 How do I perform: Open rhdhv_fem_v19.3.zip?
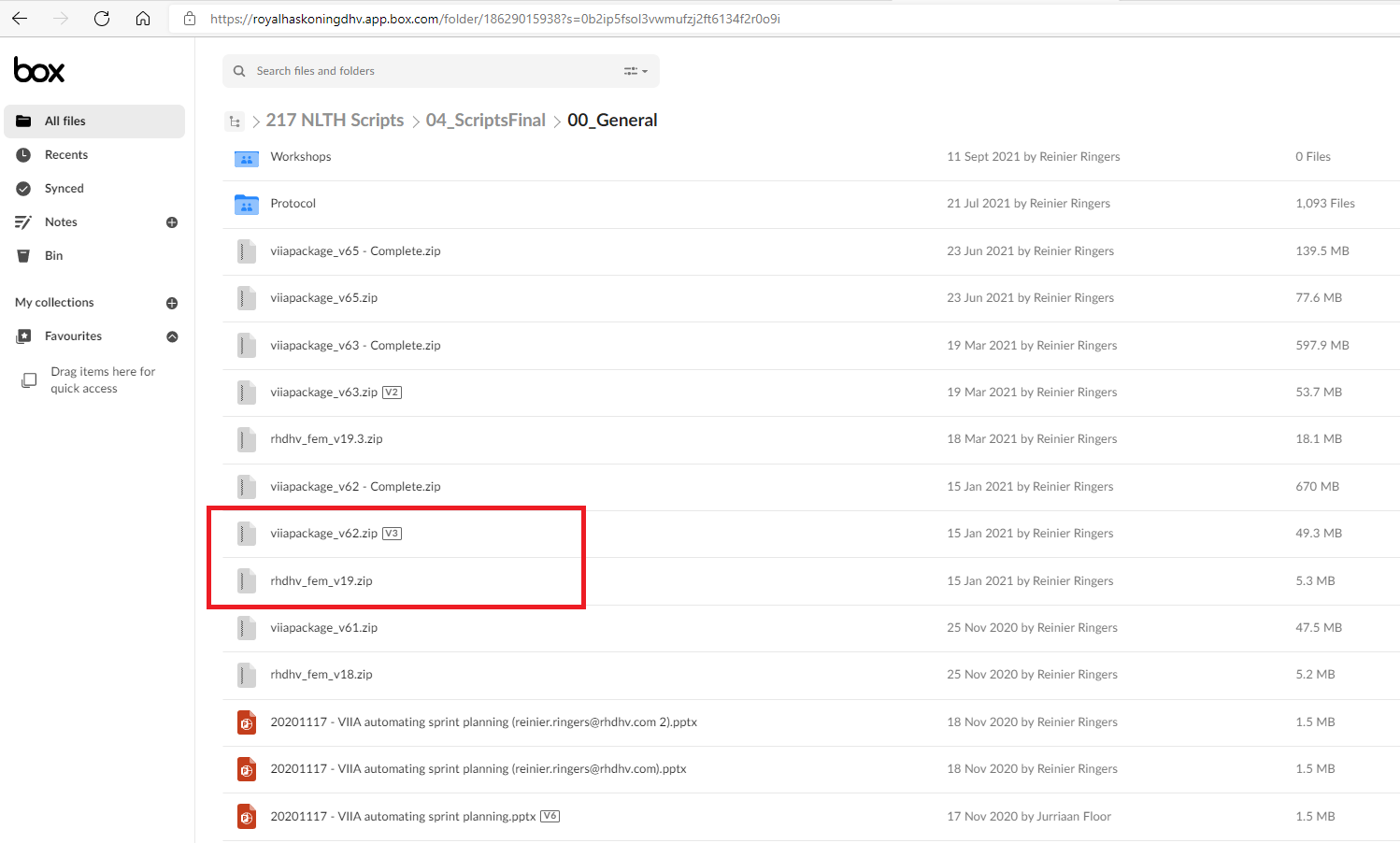(x=326, y=439)
